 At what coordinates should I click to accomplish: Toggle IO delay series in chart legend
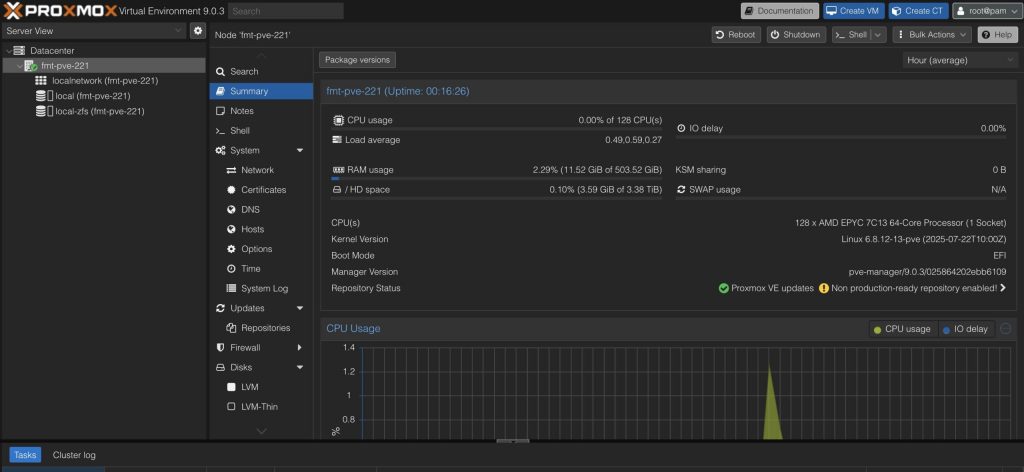[x=967, y=329]
